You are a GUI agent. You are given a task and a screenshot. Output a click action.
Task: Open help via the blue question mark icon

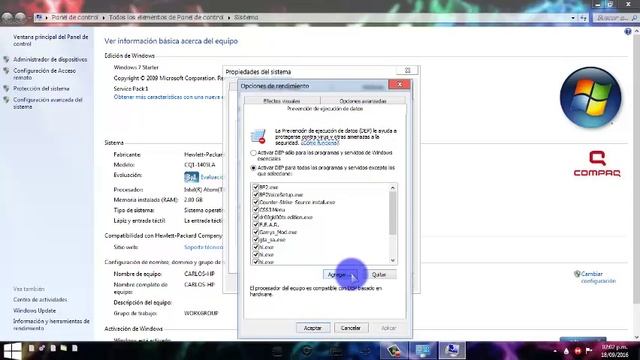coord(628,31)
